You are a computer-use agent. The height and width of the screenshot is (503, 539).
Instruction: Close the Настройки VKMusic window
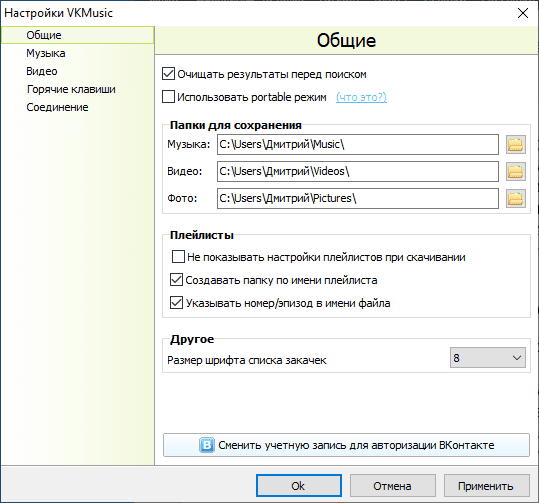pos(523,13)
